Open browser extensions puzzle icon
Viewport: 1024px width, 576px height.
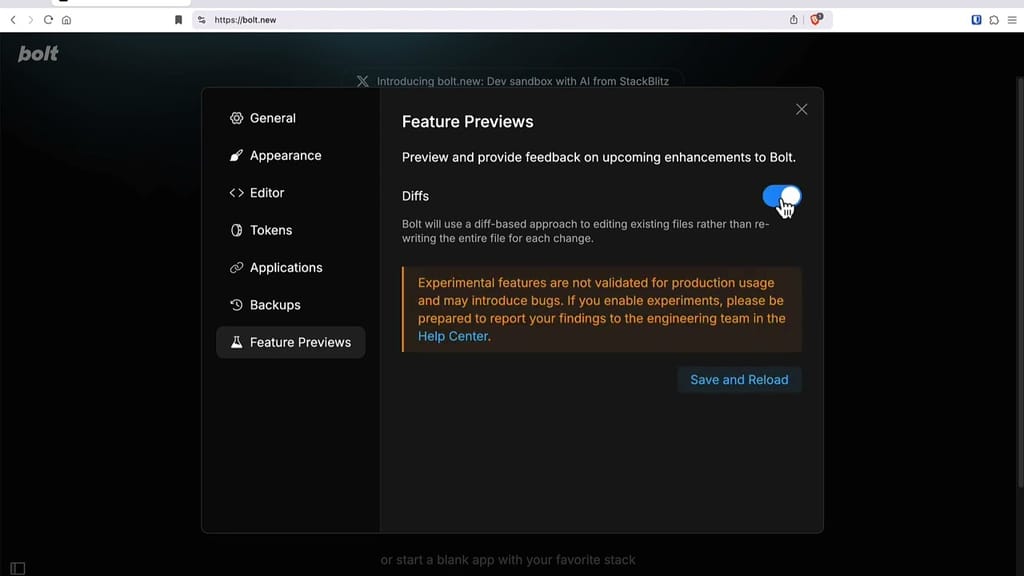(994, 20)
